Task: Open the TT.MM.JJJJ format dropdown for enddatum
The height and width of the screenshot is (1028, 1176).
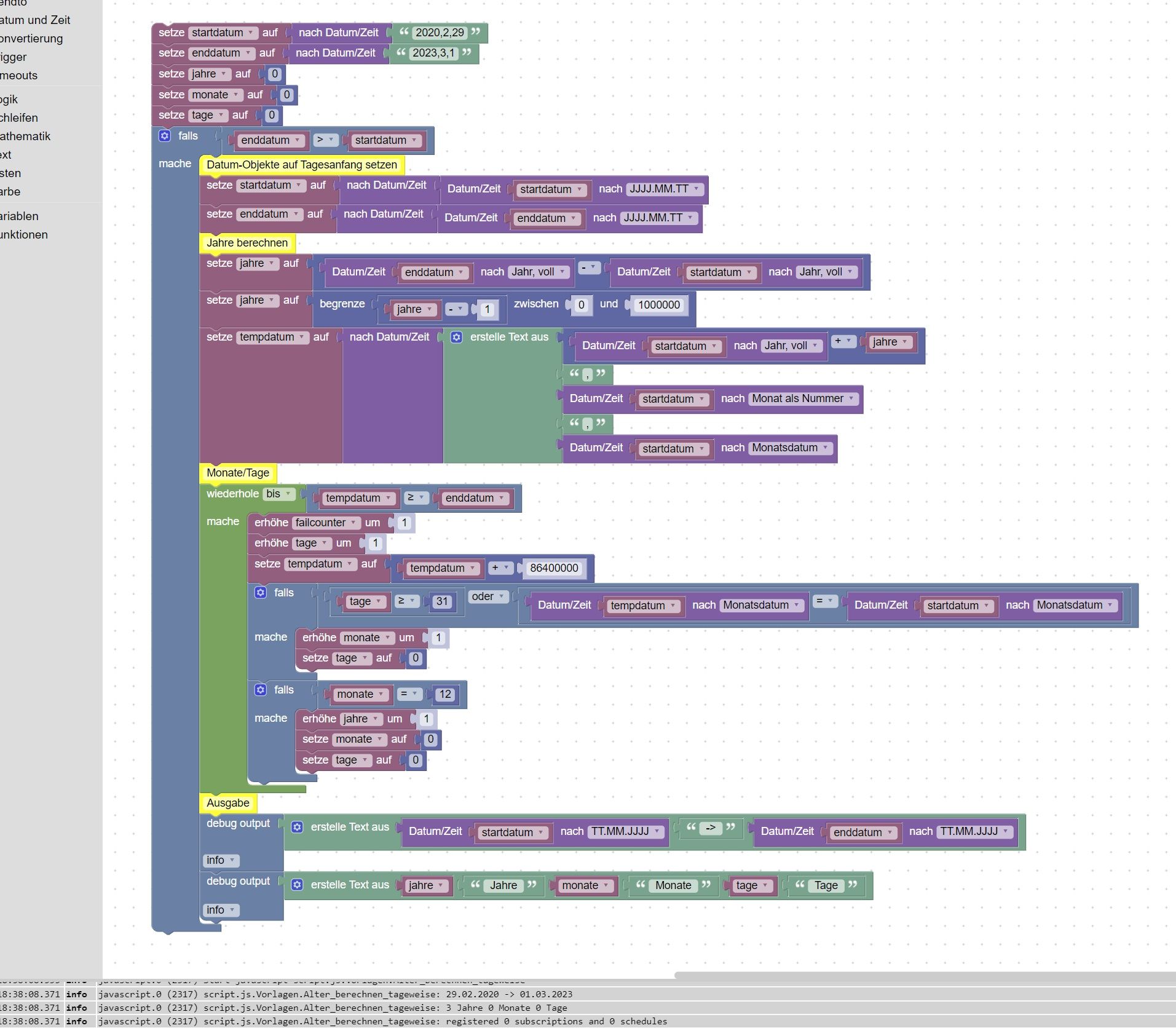Action: click(975, 831)
